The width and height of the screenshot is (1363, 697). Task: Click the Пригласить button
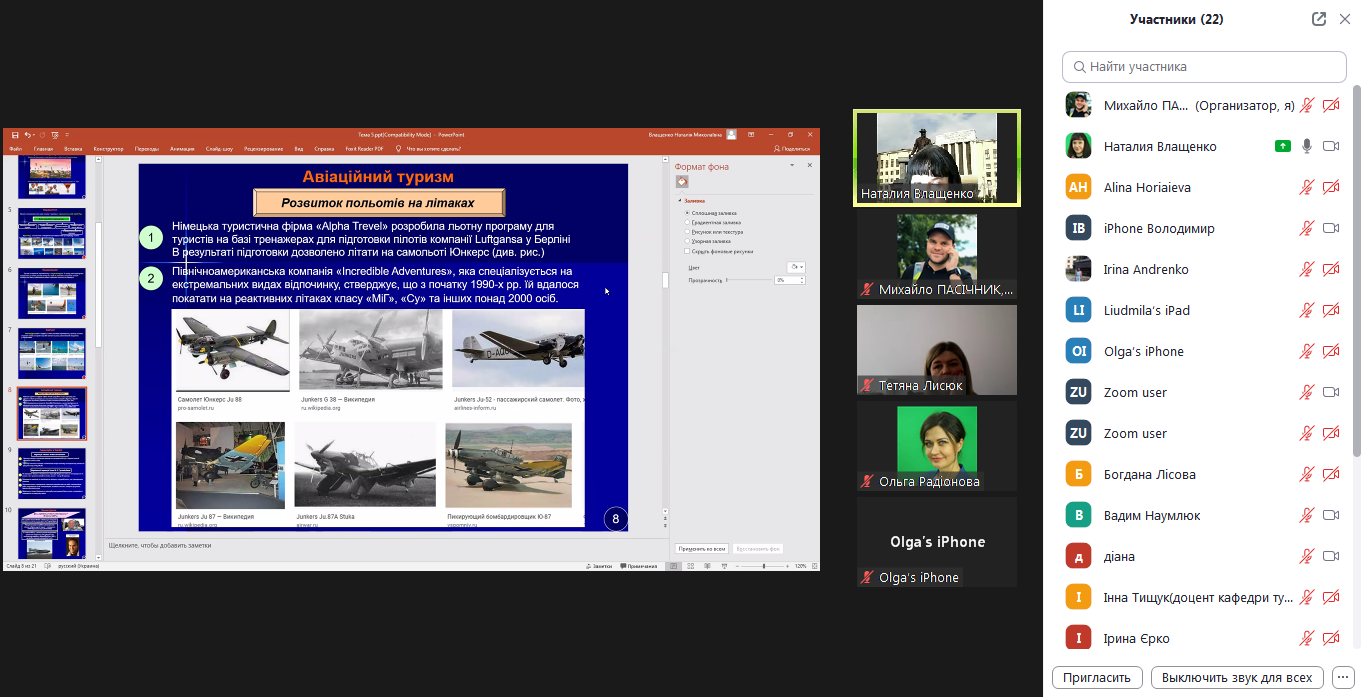coord(1097,677)
